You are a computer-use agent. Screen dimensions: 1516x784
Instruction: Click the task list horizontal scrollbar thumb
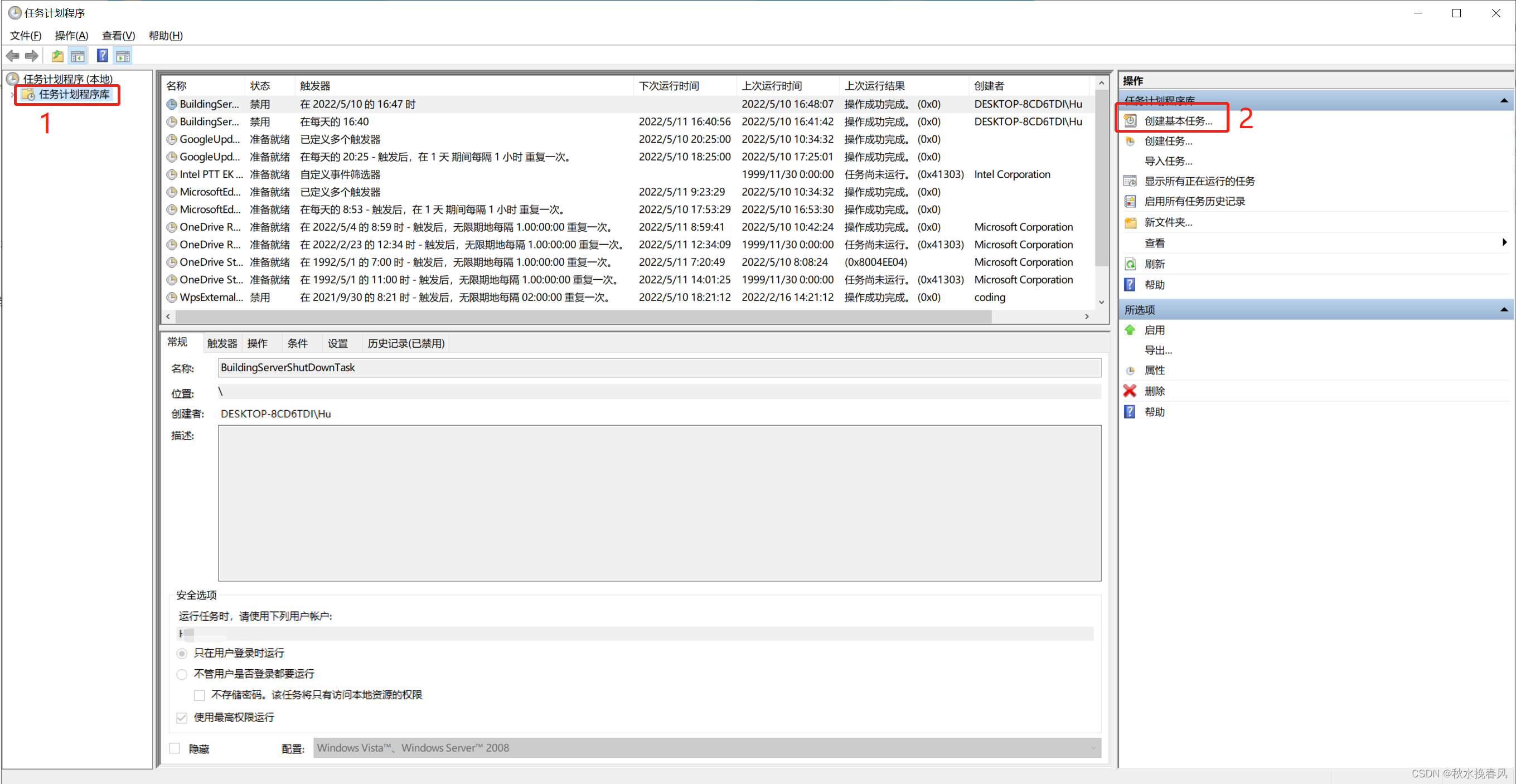pos(583,317)
